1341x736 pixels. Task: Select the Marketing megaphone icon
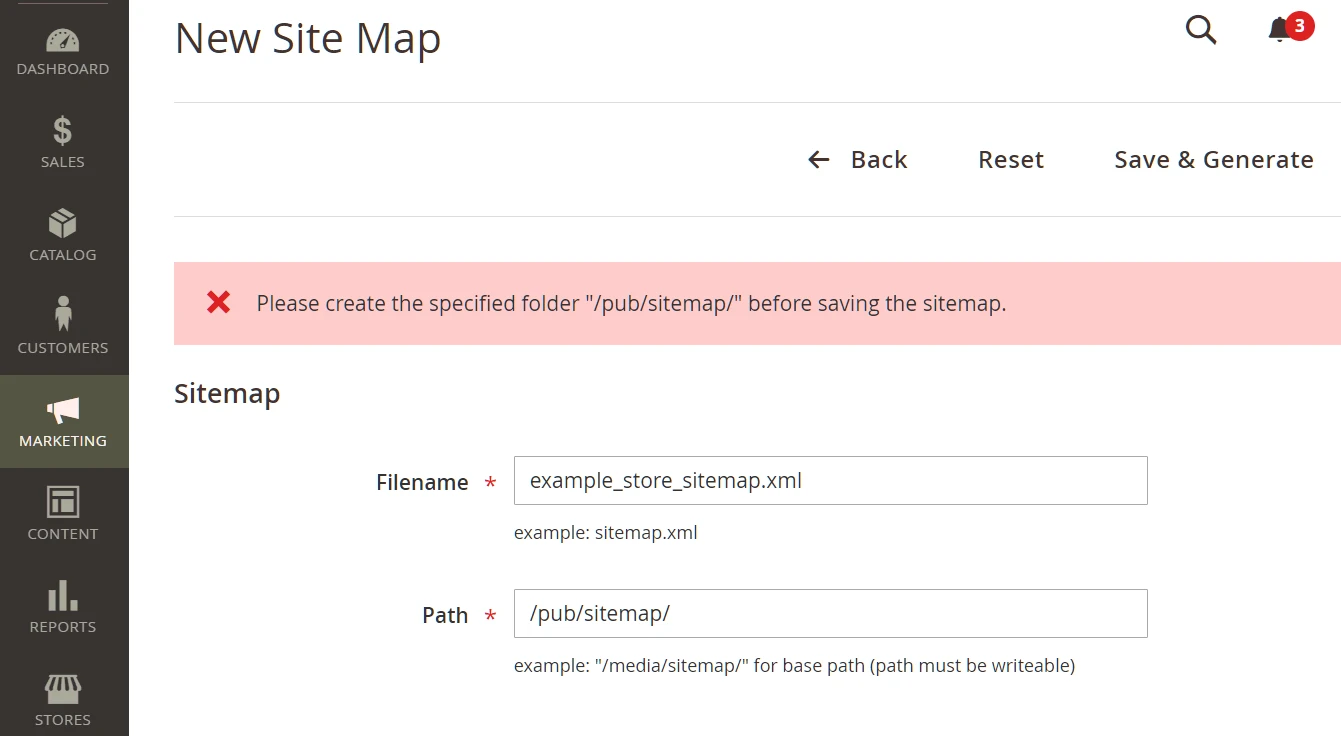(x=62, y=409)
